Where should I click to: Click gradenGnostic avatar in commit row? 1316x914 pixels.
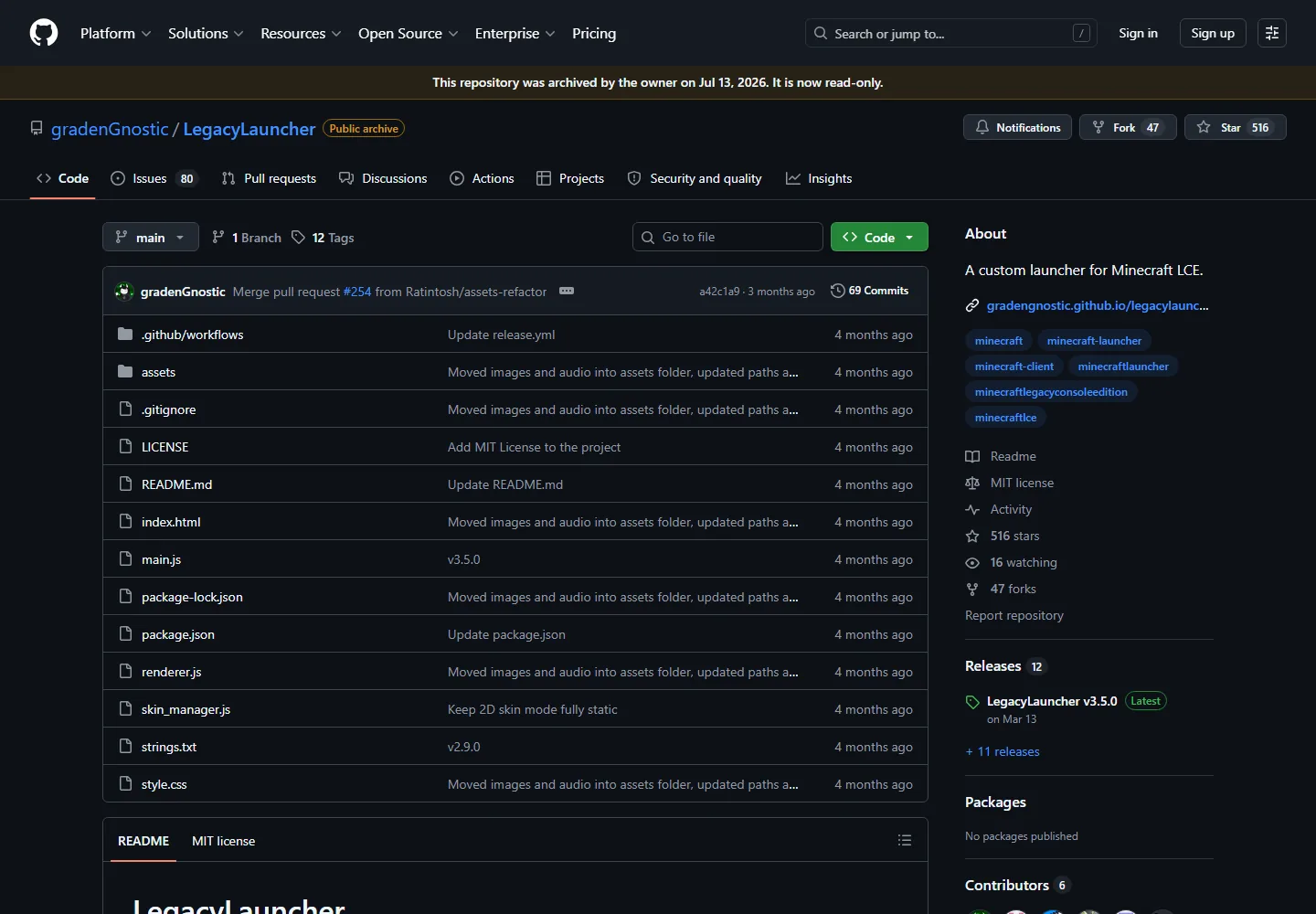click(x=124, y=292)
